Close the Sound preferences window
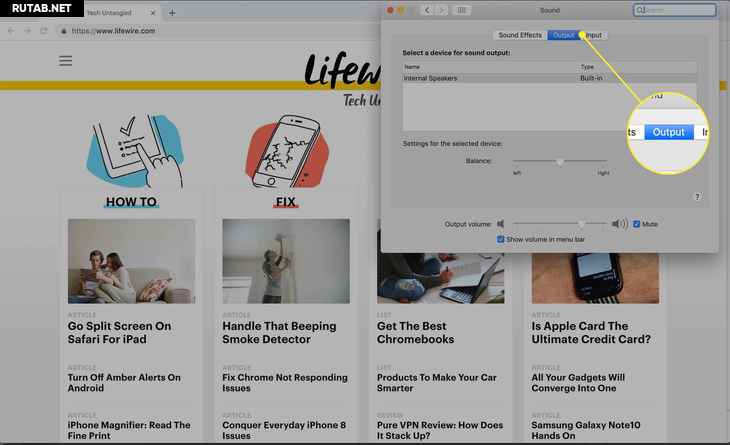730x445 pixels. pos(390,10)
